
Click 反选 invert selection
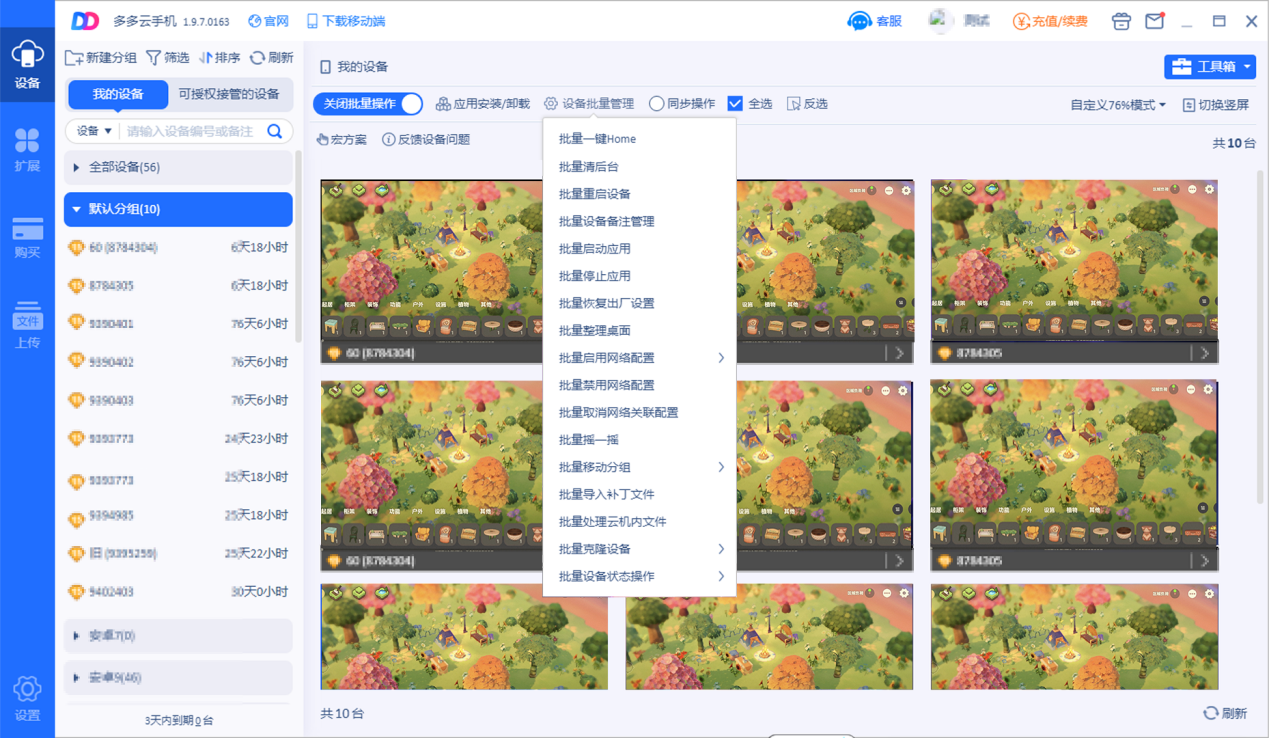coord(807,104)
